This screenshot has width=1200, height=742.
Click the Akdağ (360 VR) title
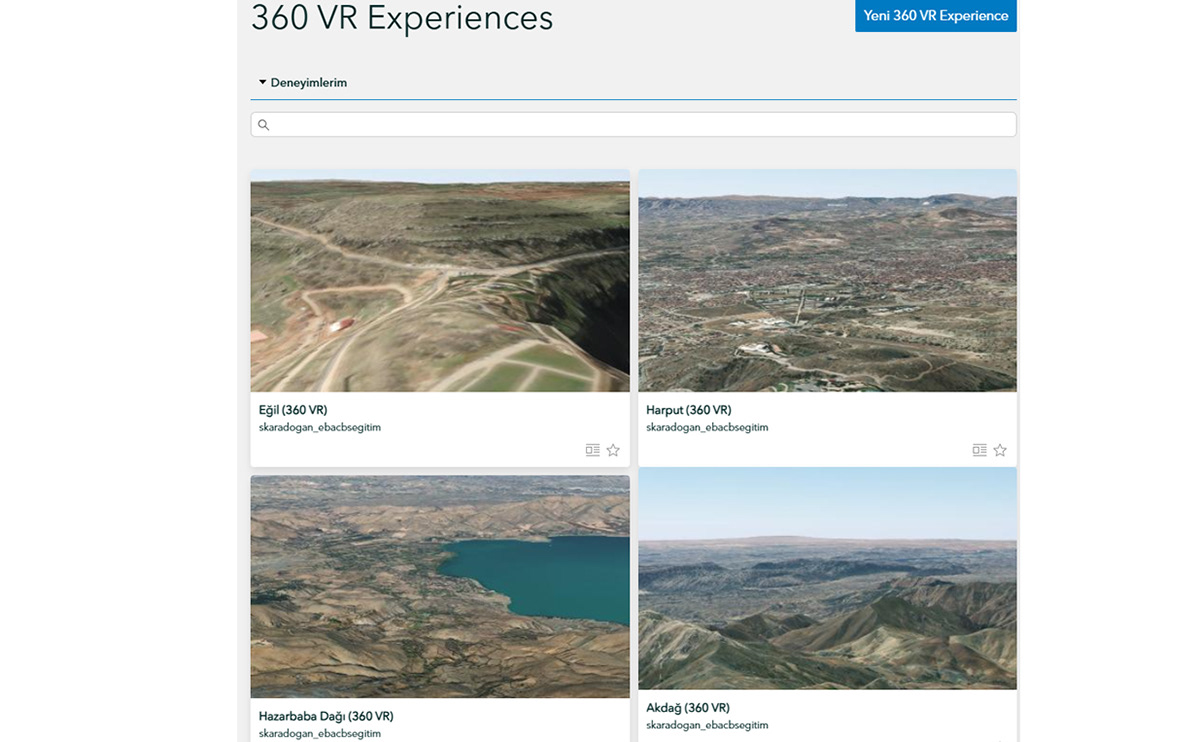(688, 708)
